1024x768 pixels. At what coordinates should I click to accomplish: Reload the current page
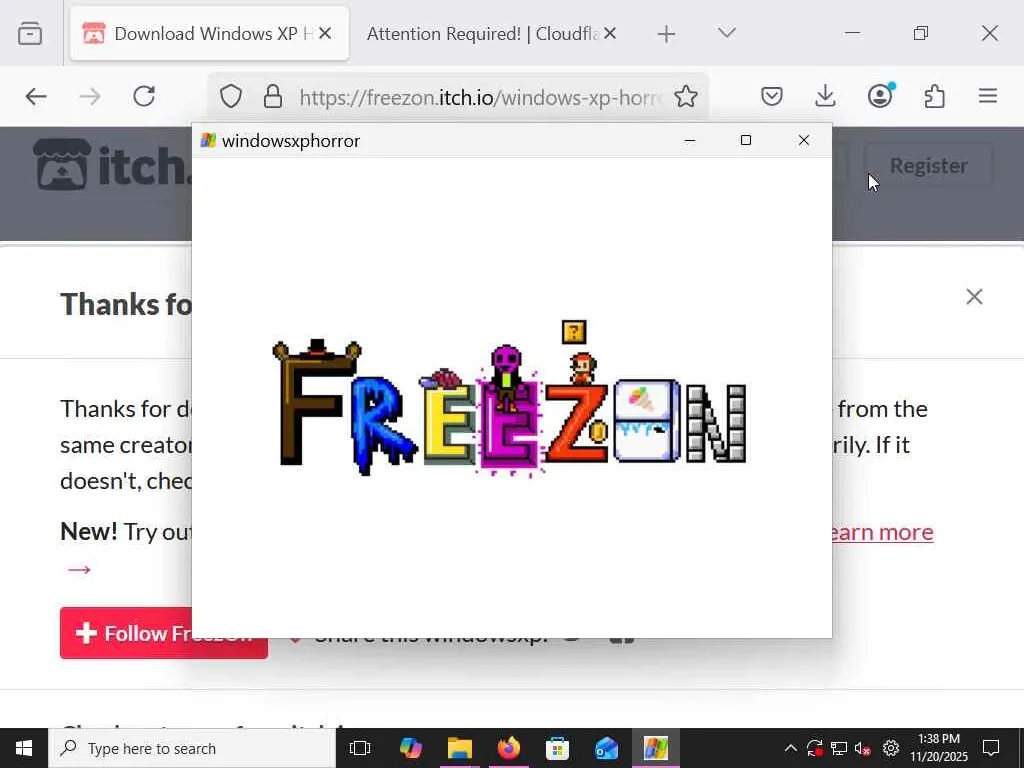pyautogui.click(x=144, y=97)
